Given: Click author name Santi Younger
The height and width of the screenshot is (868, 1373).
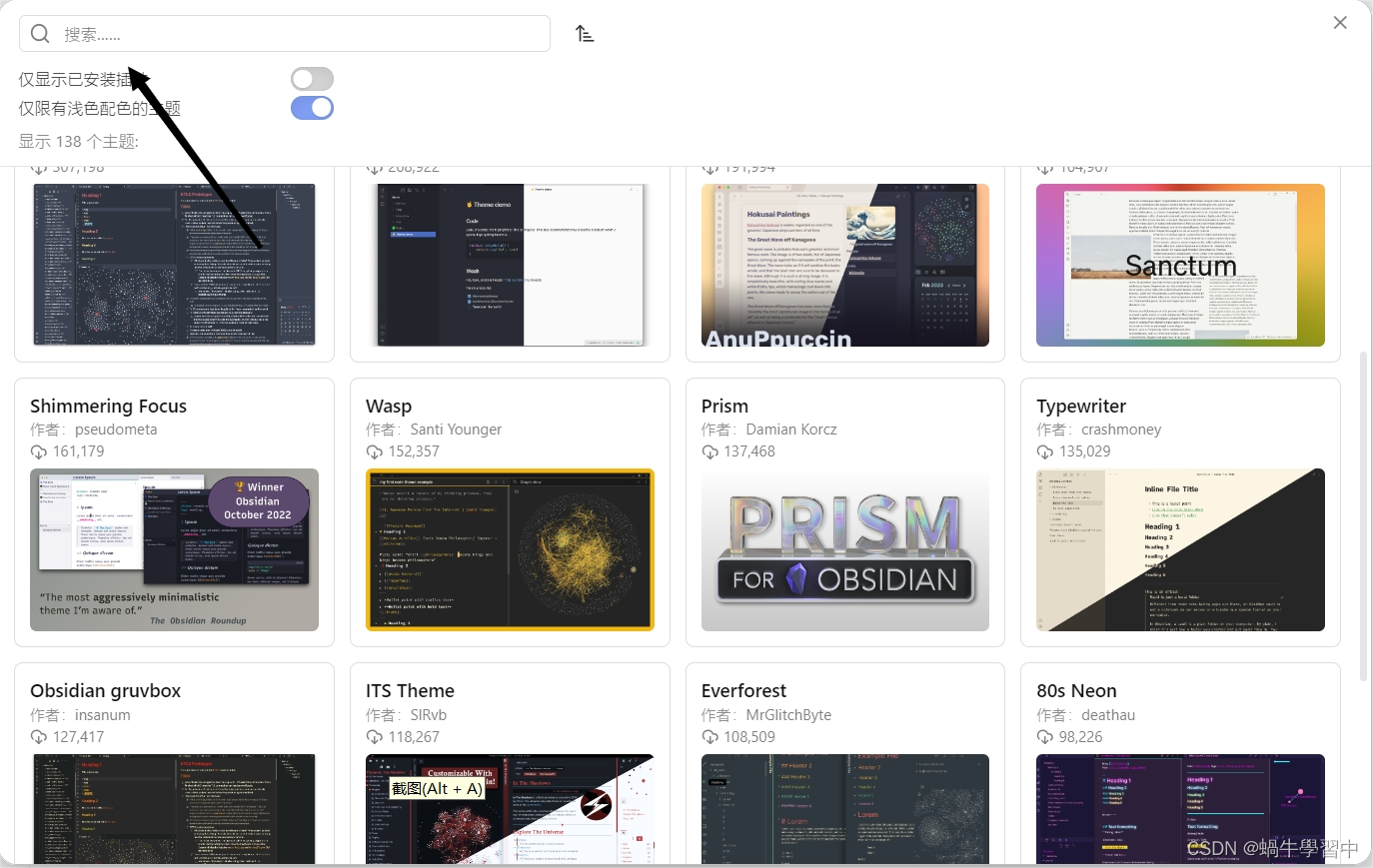Looking at the screenshot, I should point(456,430).
